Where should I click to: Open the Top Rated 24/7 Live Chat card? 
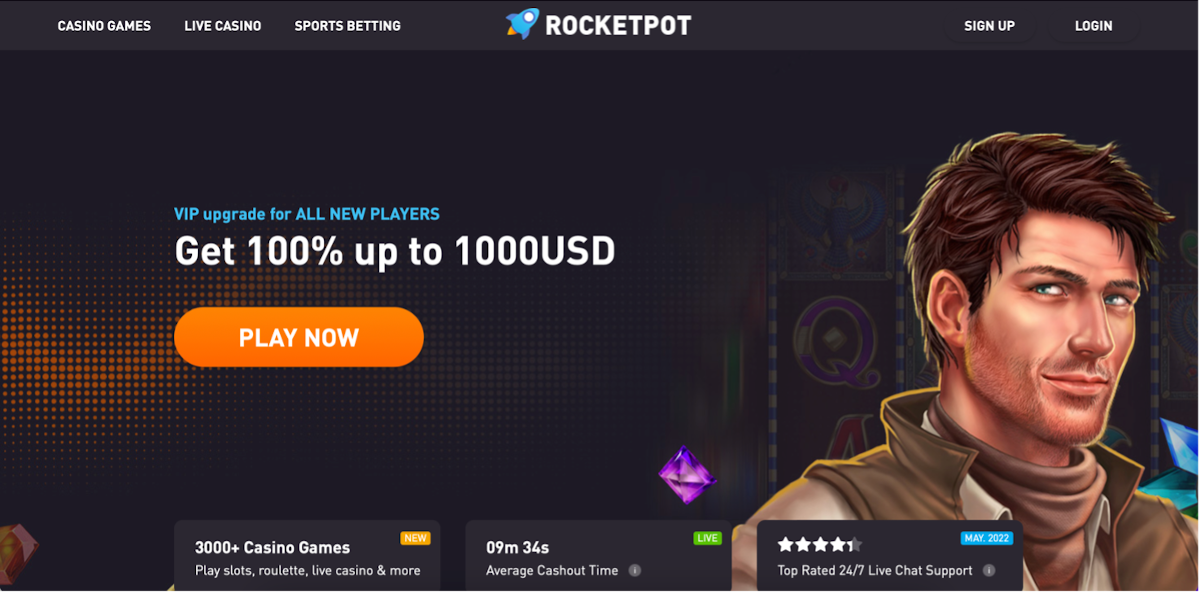[x=890, y=556]
